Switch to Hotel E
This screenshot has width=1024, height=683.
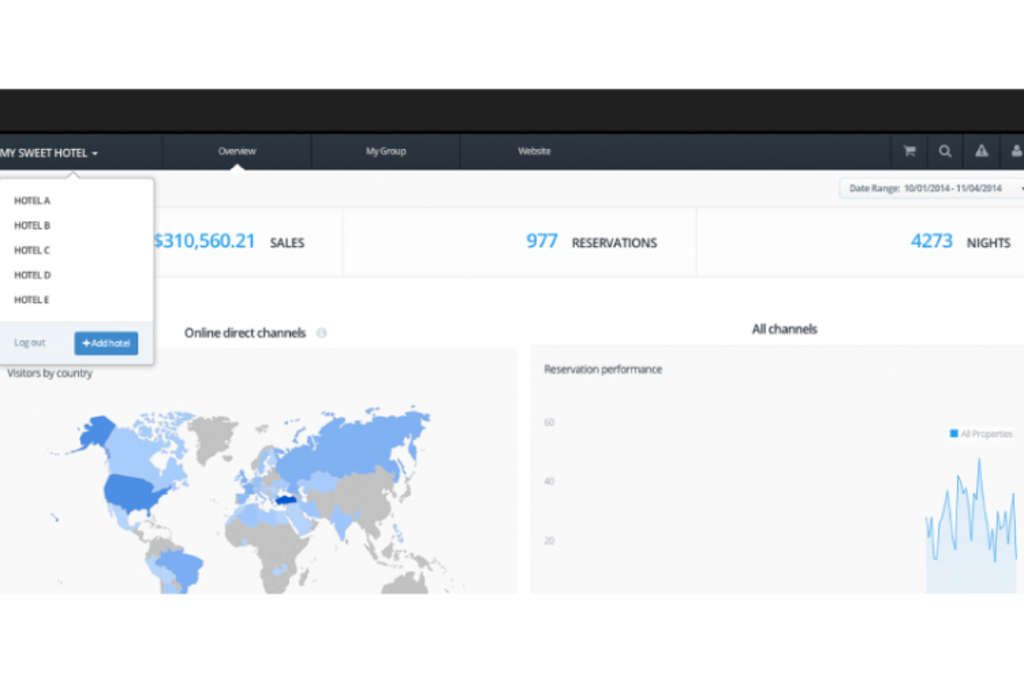pyautogui.click(x=32, y=300)
